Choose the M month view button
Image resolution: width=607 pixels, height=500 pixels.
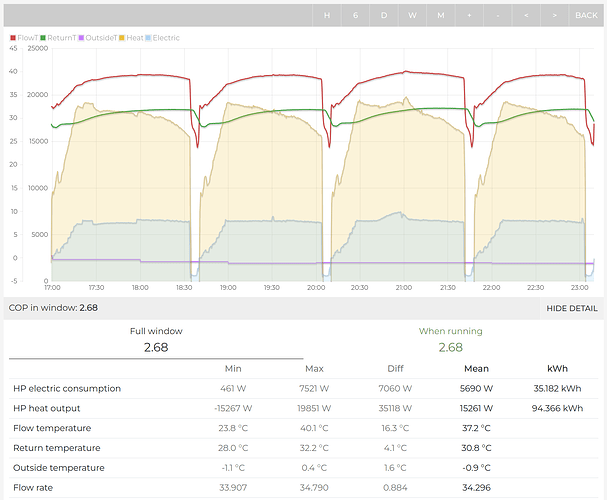tap(441, 15)
